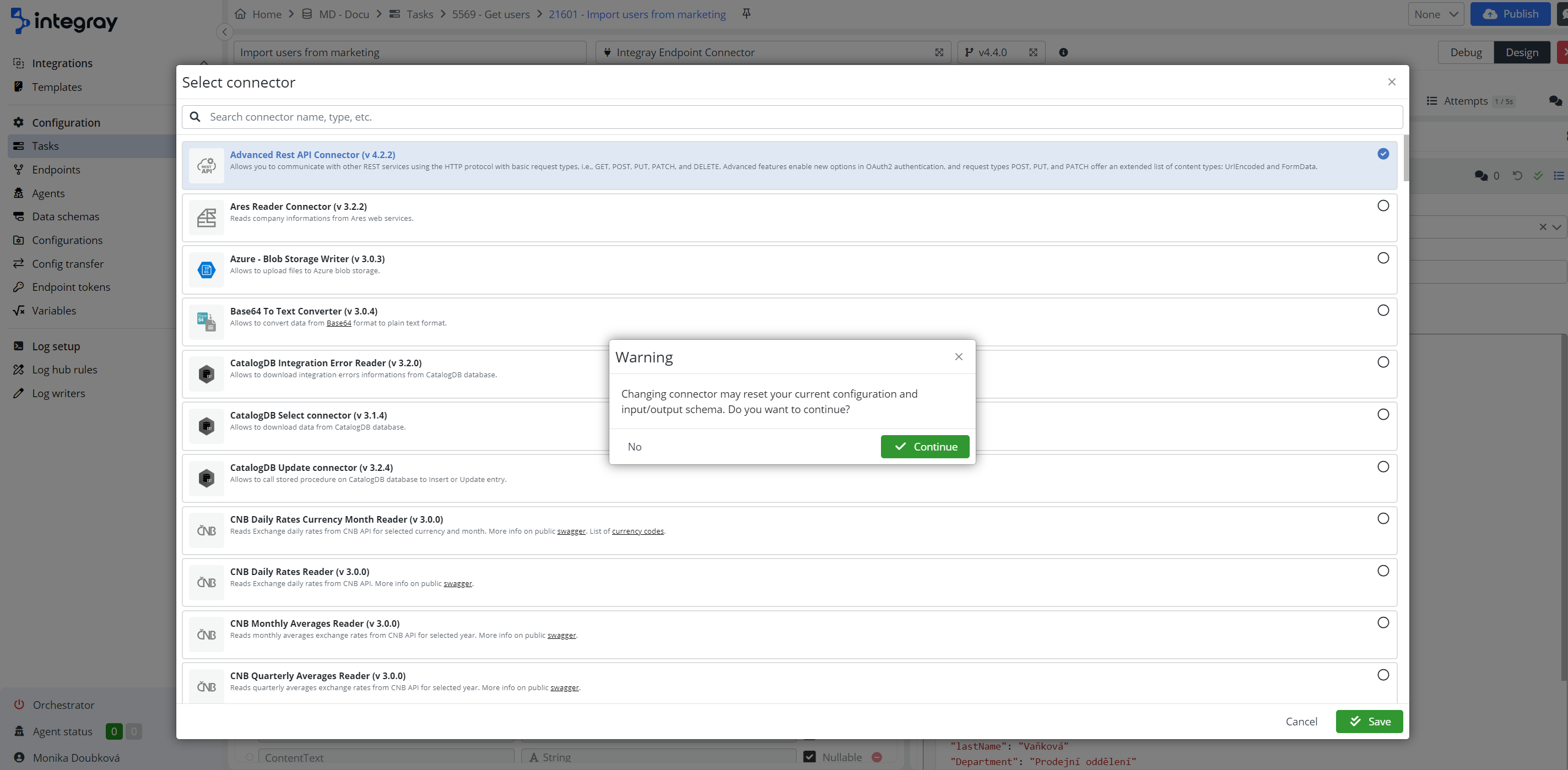
Task: Click the info icon beside the v4.4.0 version field
Action: (1063, 52)
